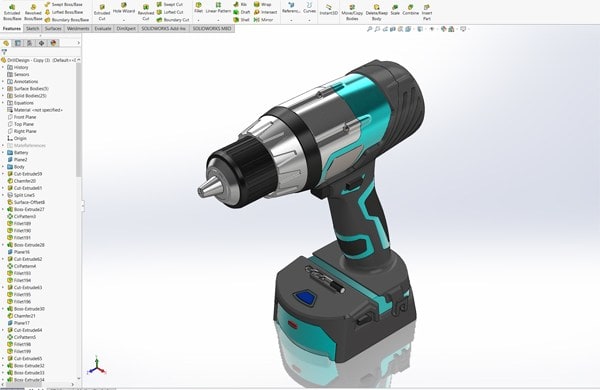Activate the Shell feature tool
Viewport: 600px width, 390px height.
(241, 20)
